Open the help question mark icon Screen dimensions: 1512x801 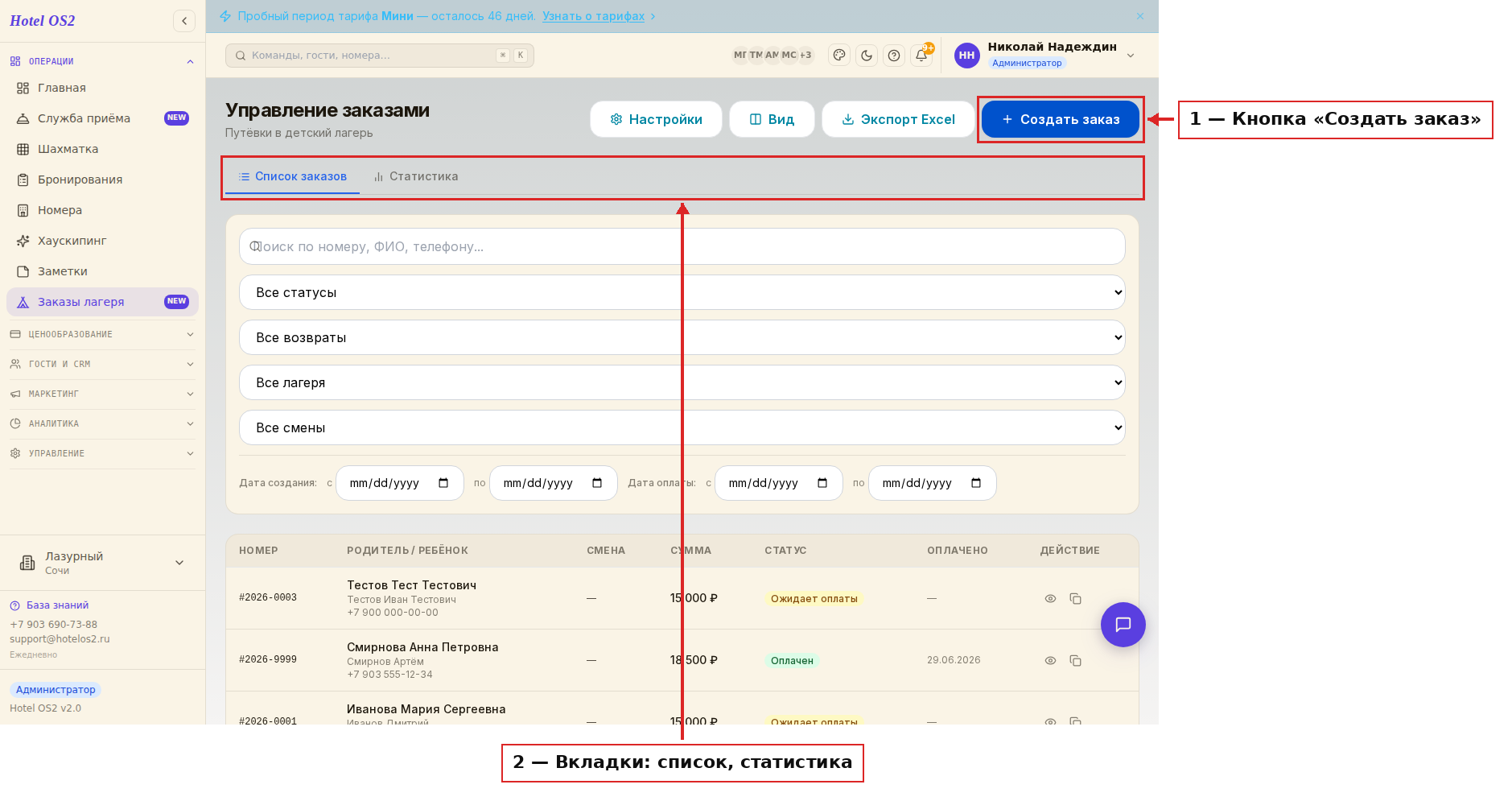tap(894, 56)
